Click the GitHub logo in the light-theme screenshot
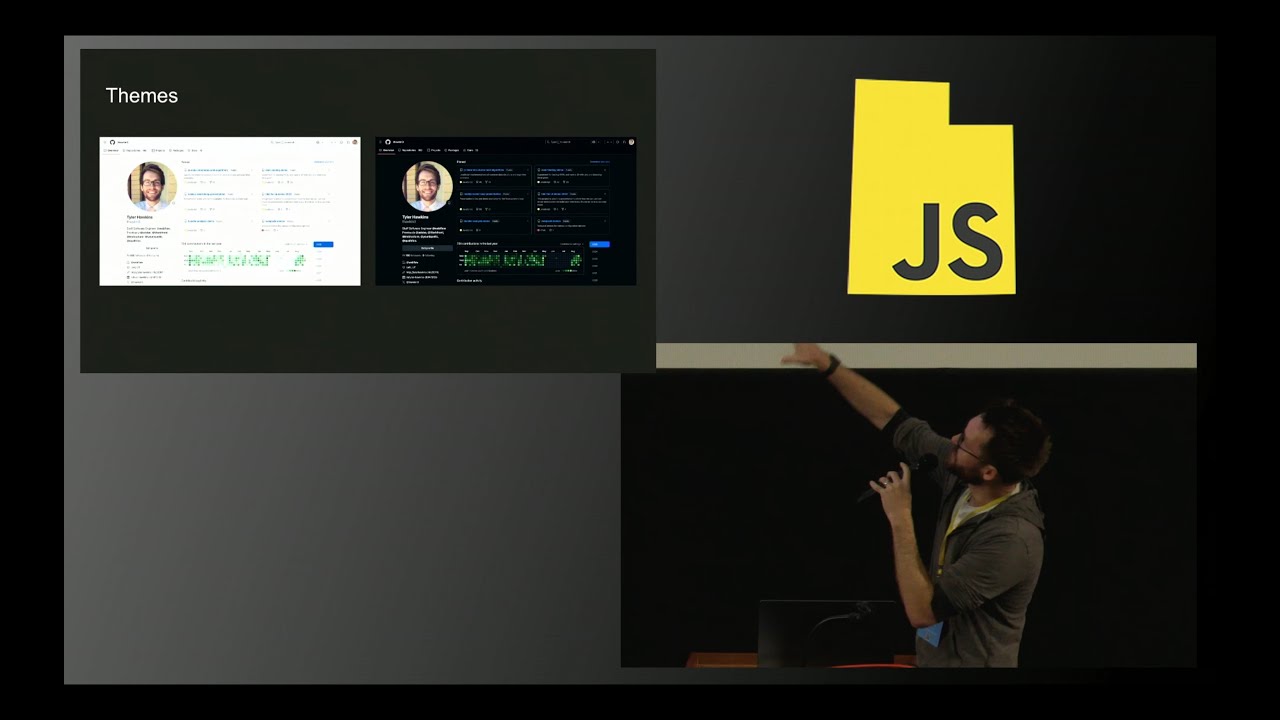This screenshot has width=1280, height=720. pyautogui.click(x=112, y=142)
